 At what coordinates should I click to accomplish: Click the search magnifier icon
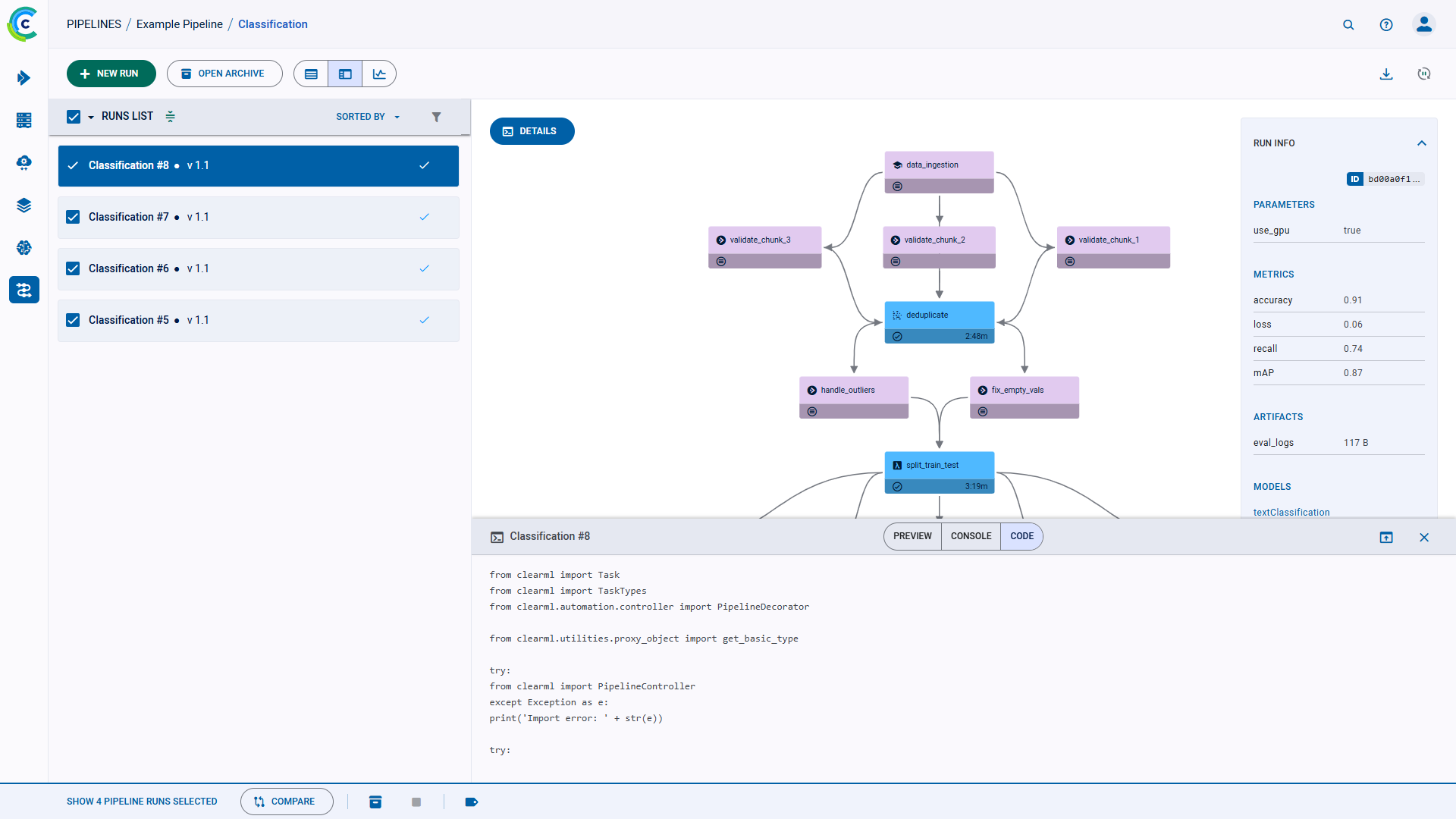click(1348, 24)
